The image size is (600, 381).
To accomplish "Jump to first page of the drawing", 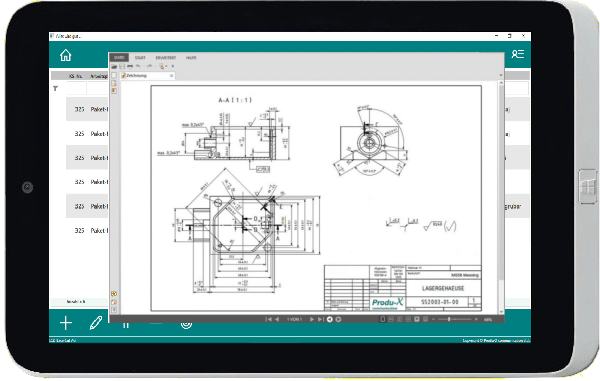I will [268, 319].
